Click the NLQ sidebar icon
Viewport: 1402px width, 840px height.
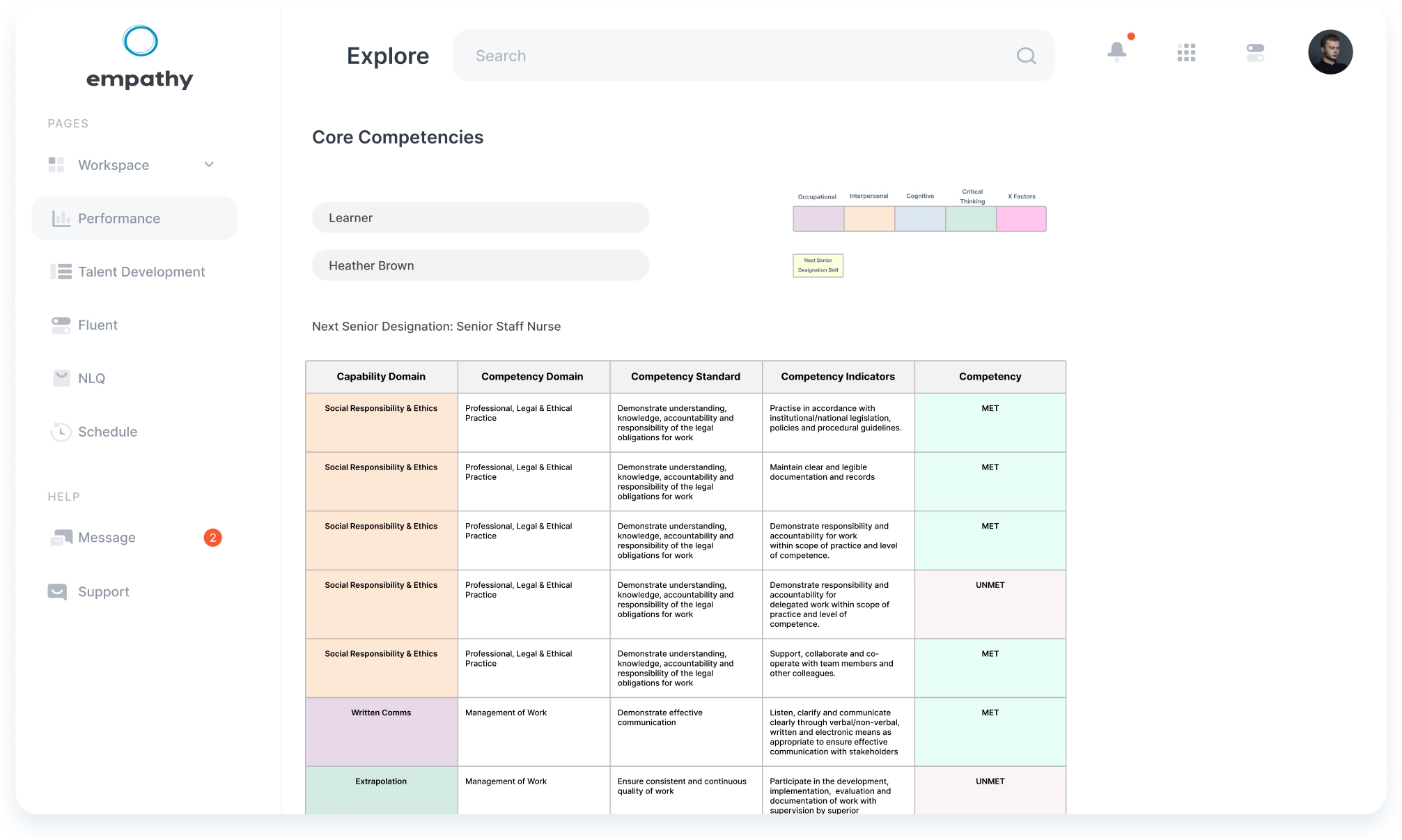coord(57,377)
